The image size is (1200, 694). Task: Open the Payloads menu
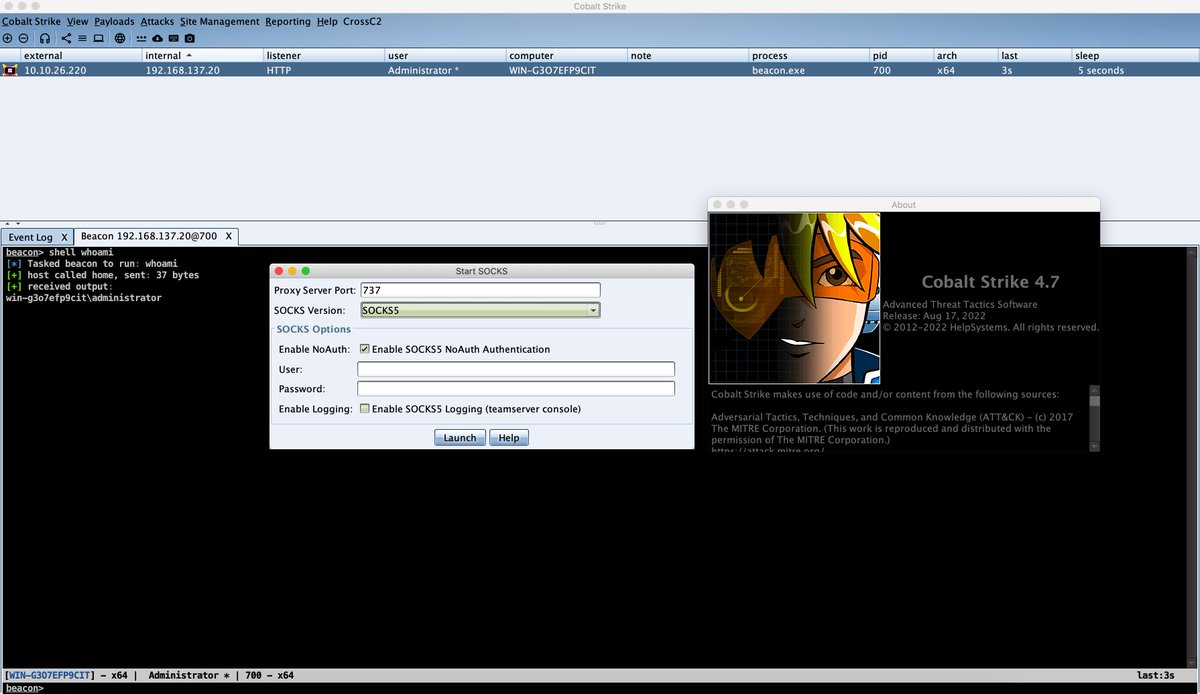click(x=114, y=21)
